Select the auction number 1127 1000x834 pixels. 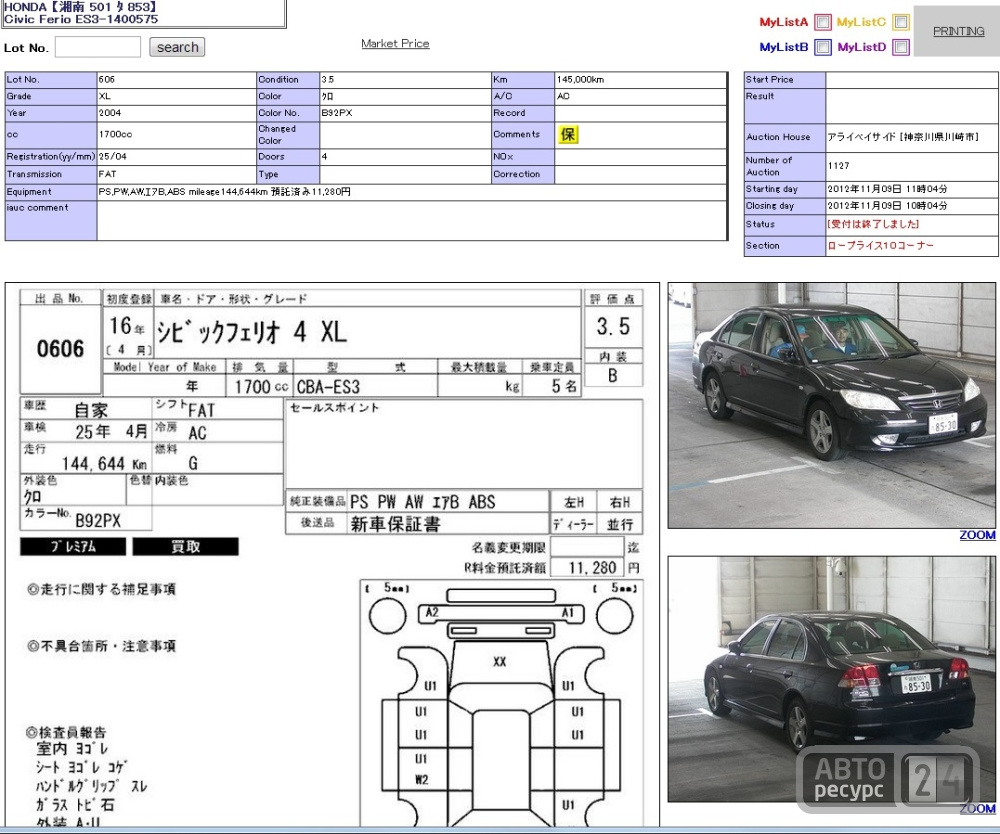point(839,166)
